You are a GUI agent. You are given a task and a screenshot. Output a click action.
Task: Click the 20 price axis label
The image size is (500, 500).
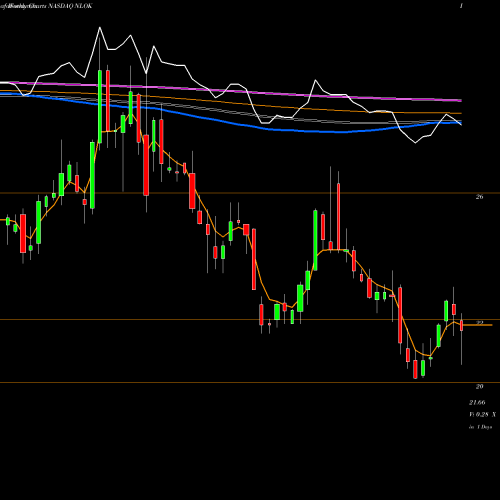(x=479, y=387)
